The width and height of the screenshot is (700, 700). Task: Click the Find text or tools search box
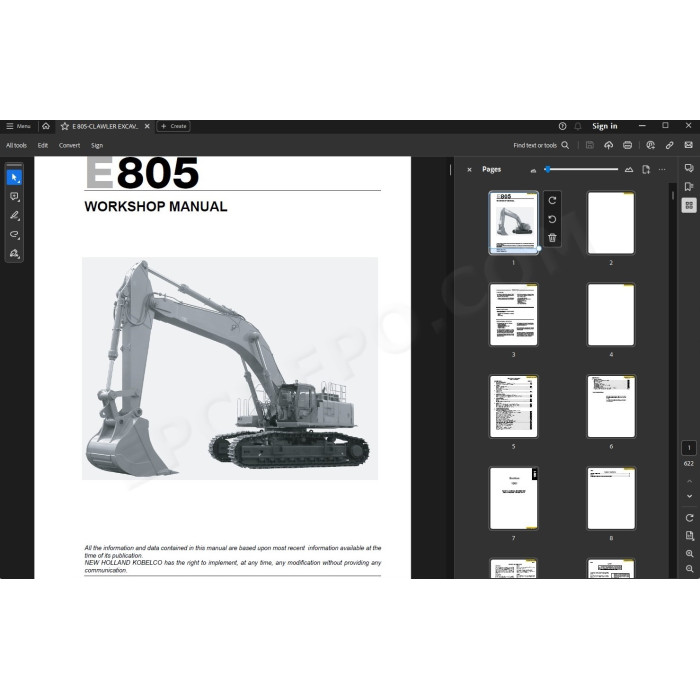tap(541, 145)
